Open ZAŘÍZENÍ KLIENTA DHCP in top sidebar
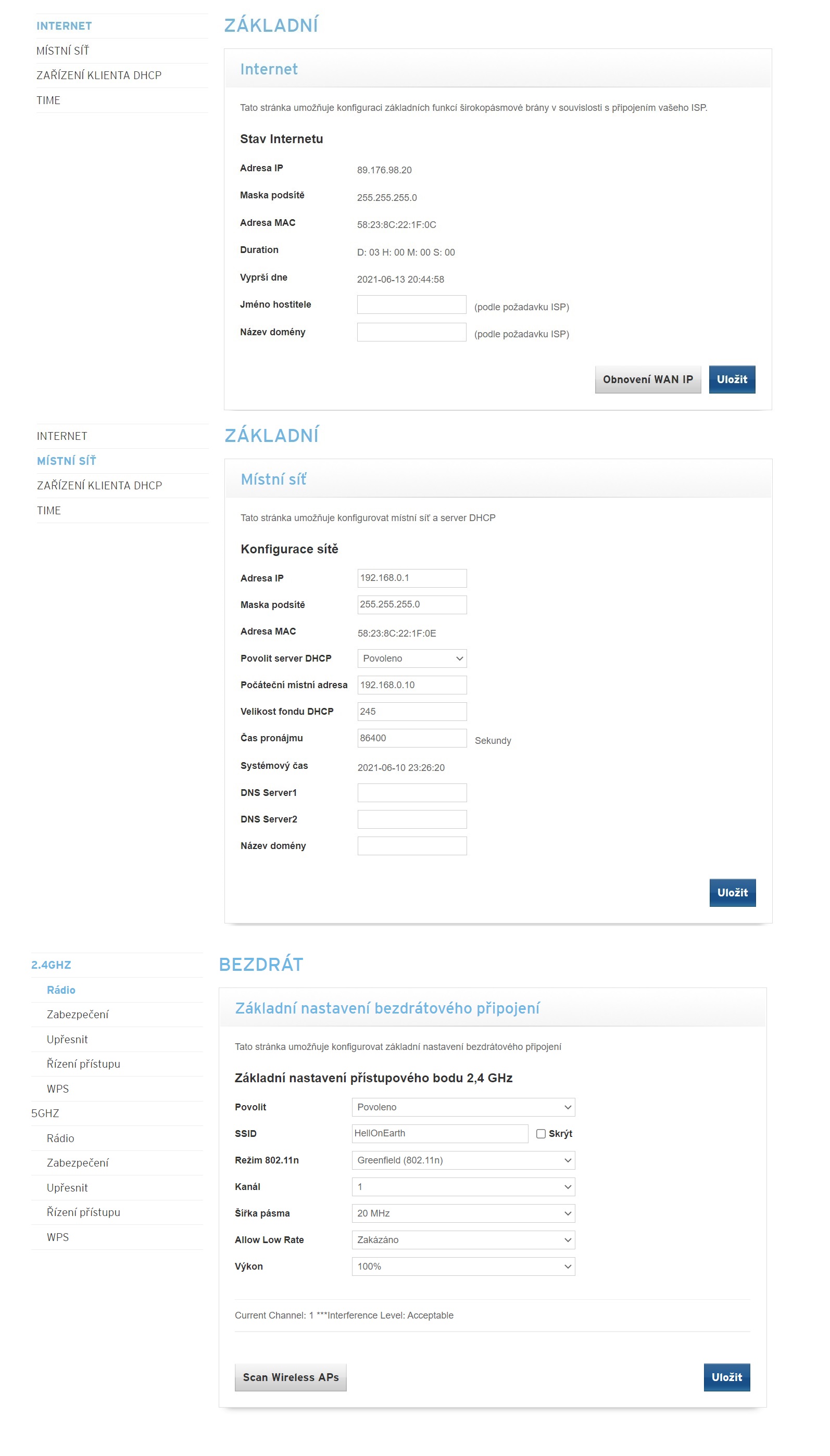This screenshot has width=830, height=1456. click(99, 75)
